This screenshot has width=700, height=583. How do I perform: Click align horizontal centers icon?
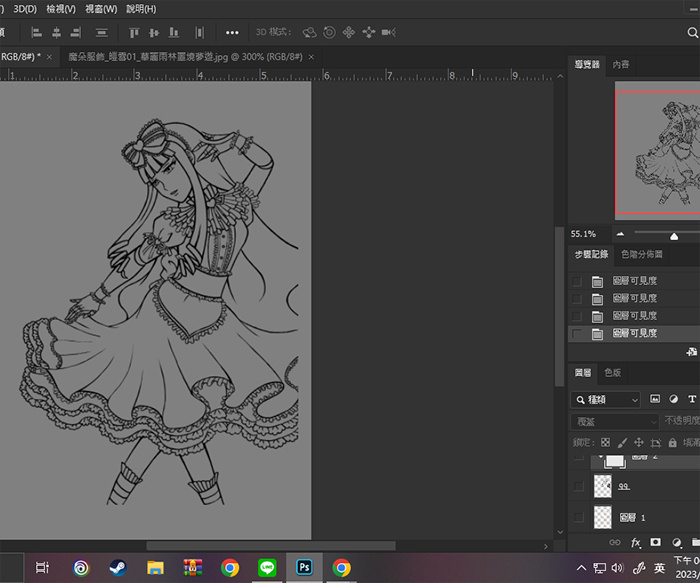point(56,33)
